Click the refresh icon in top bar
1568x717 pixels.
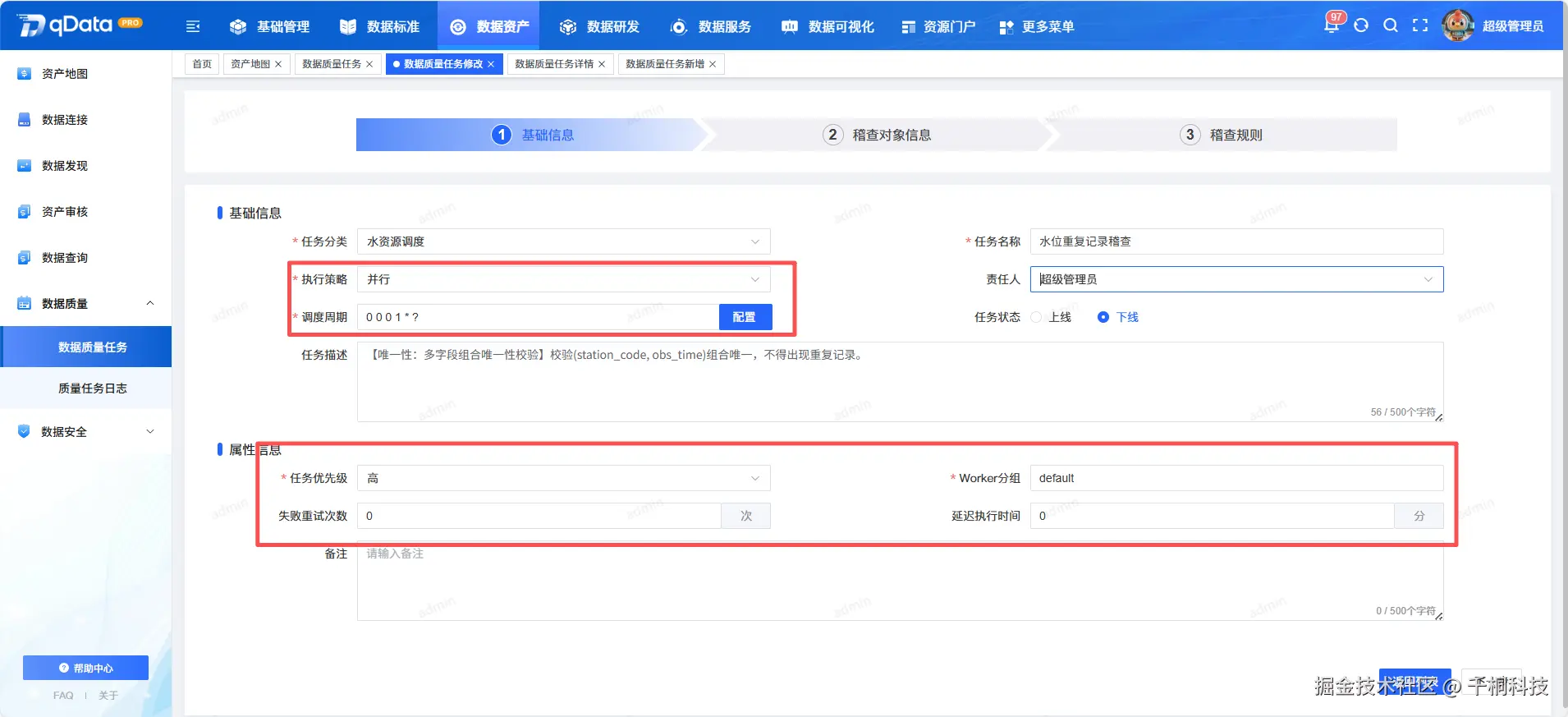point(1361,25)
